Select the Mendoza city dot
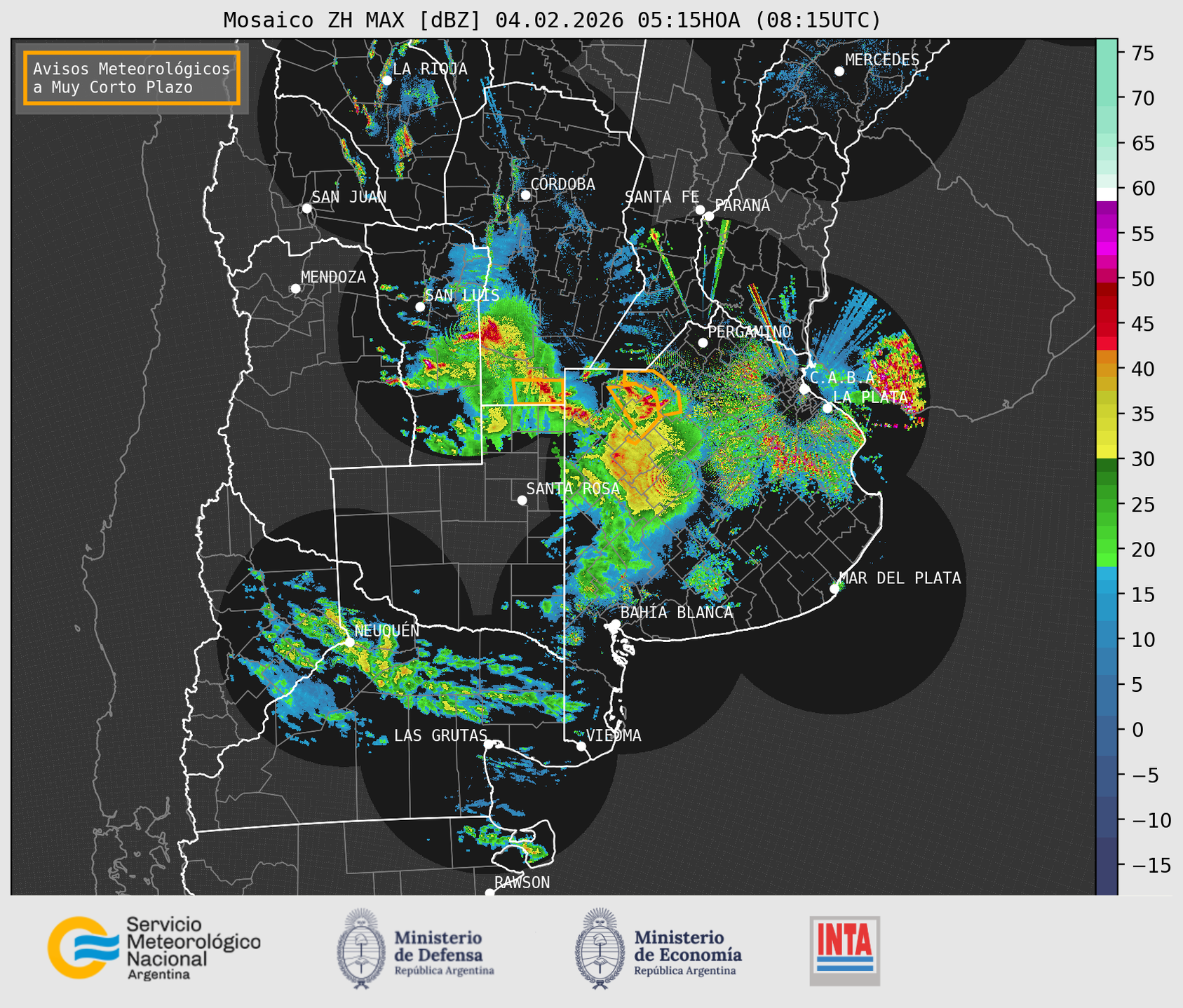This screenshot has height=1008, width=1183. (x=295, y=289)
